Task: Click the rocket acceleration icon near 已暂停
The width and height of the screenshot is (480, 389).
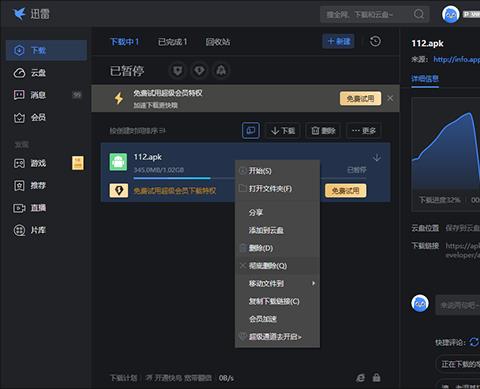Action: coord(221,71)
